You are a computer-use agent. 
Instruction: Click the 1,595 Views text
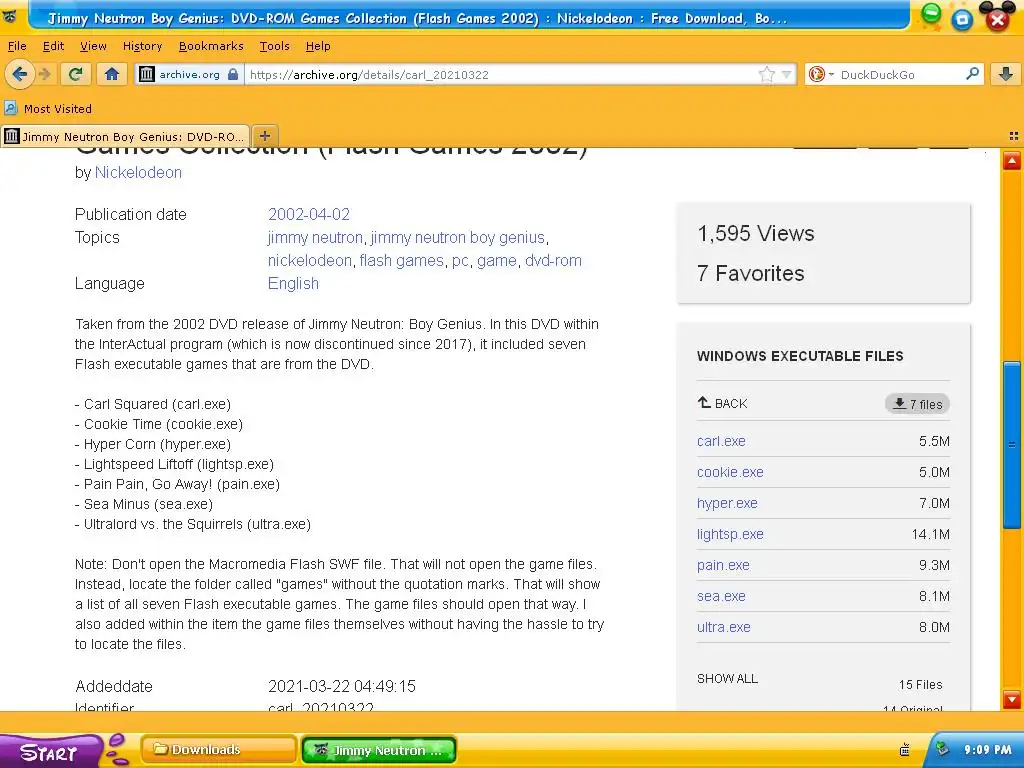click(x=756, y=233)
